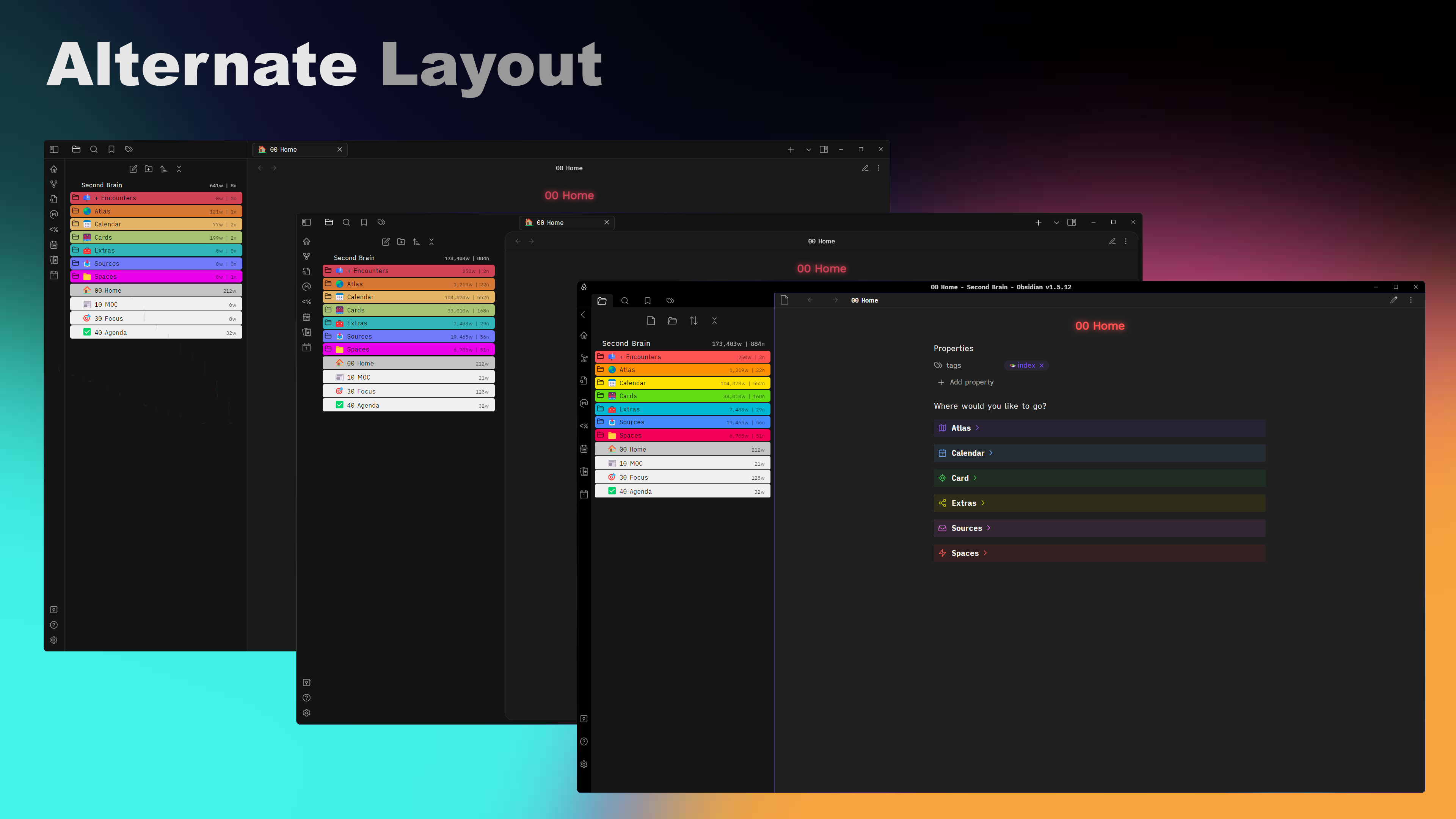Select the bright yellow Calendar folder row
This screenshot has width=1456, height=819.
pyautogui.click(x=682, y=383)
